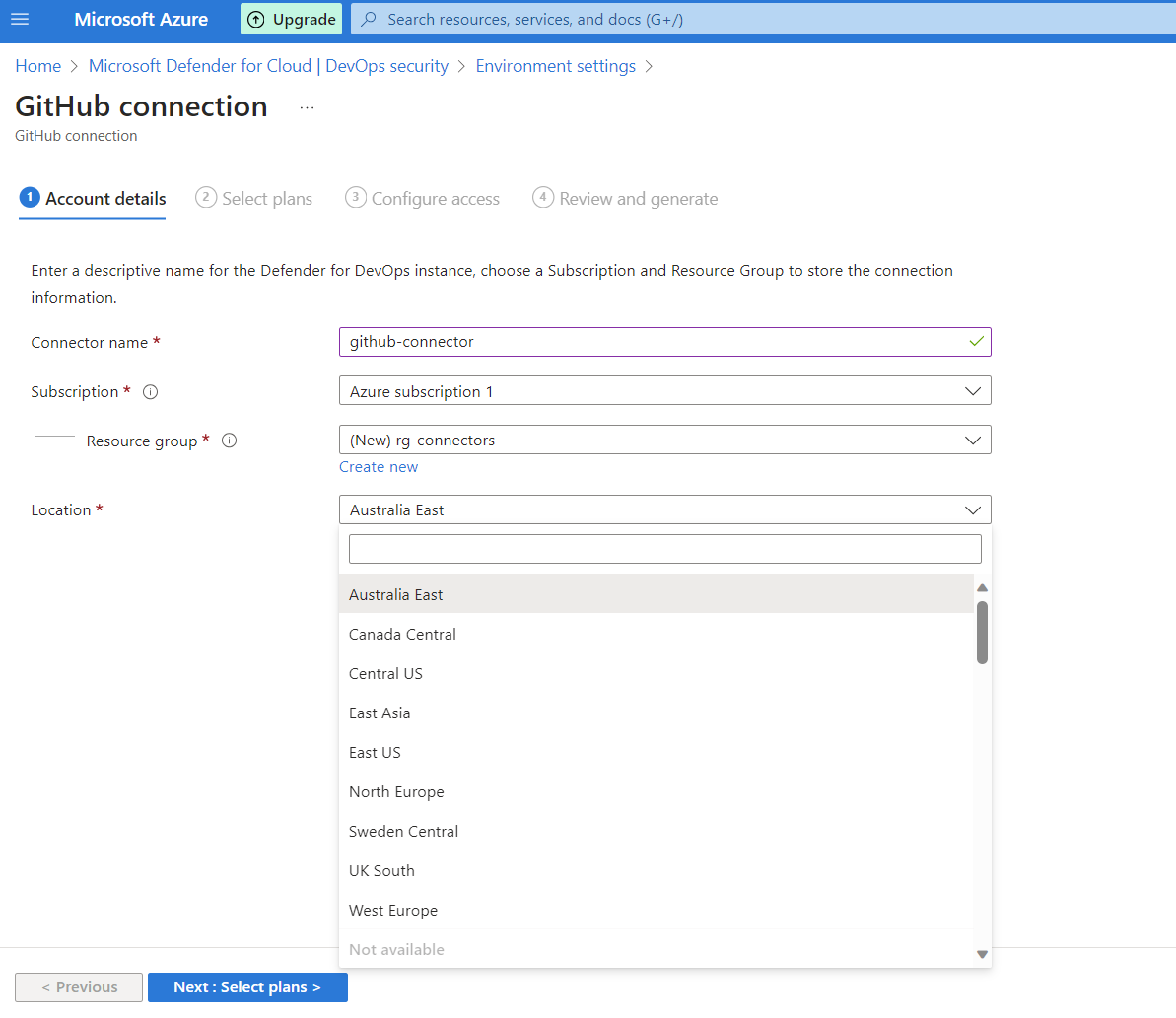Expand the Resource group dropdown
Screen dimensions: 1176x1018
pos(664,441)
